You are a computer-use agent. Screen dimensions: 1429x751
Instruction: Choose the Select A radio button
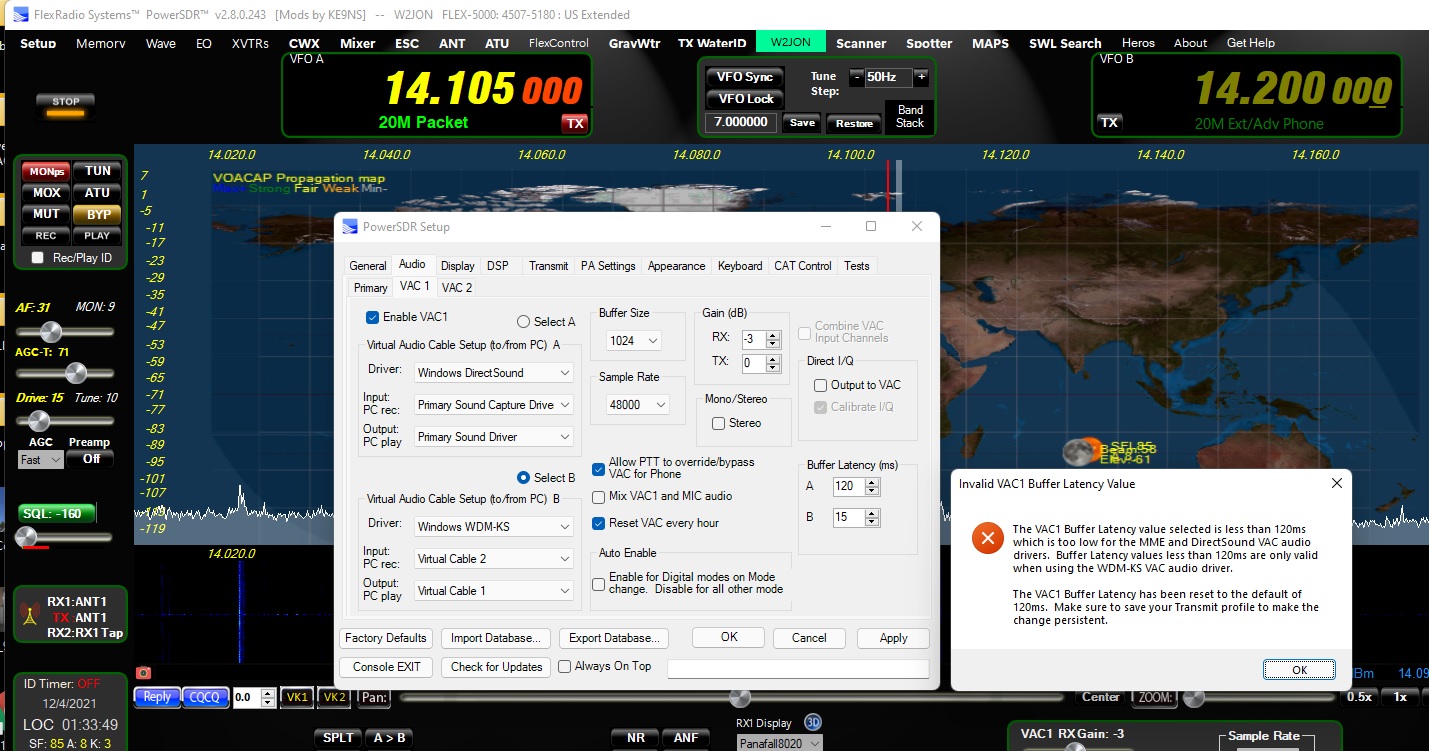click(523, 322)
